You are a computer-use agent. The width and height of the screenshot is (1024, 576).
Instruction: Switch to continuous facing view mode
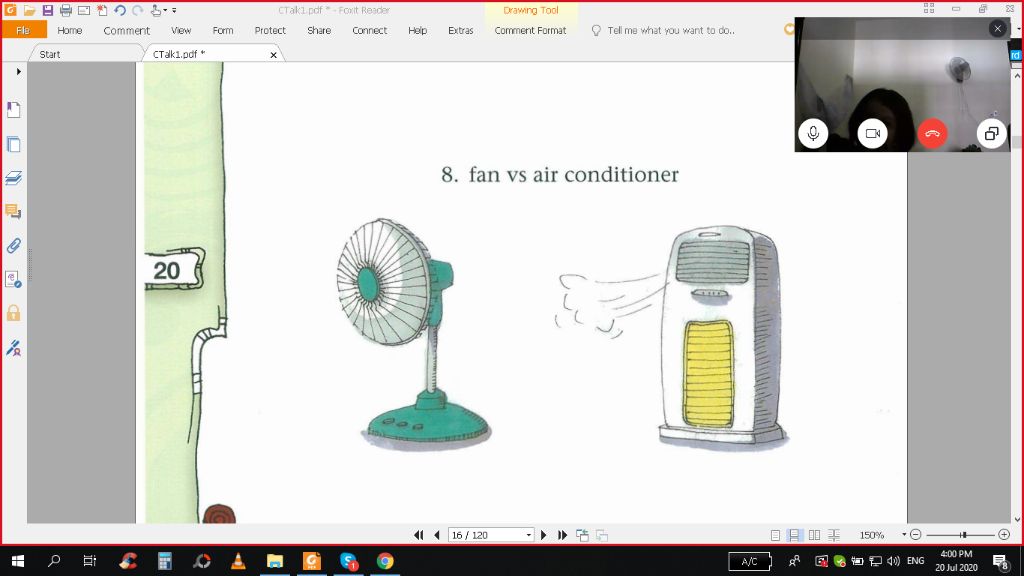[x=834, y=535]
